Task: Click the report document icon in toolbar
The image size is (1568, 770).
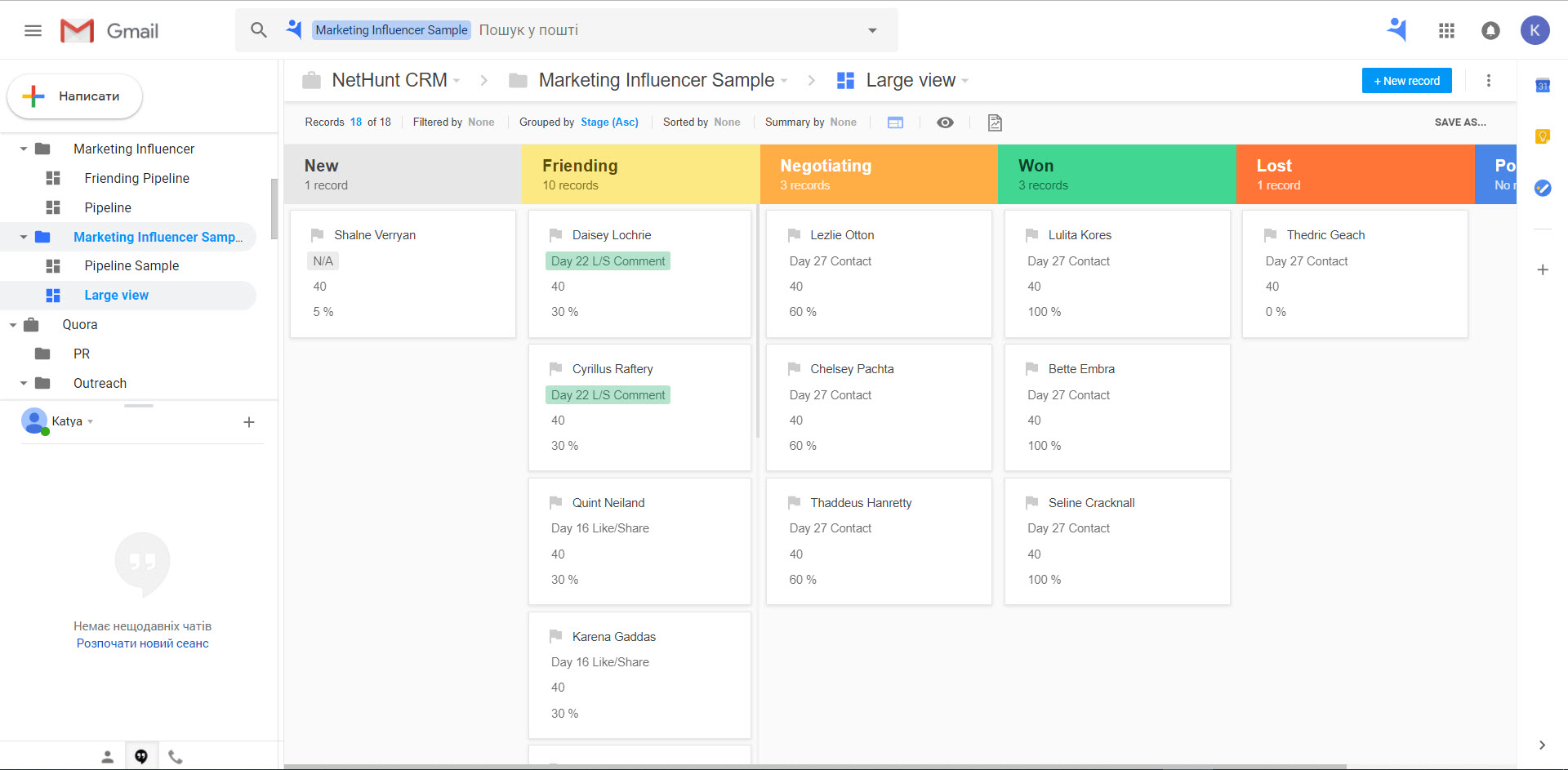Action: tap(995, 122)
